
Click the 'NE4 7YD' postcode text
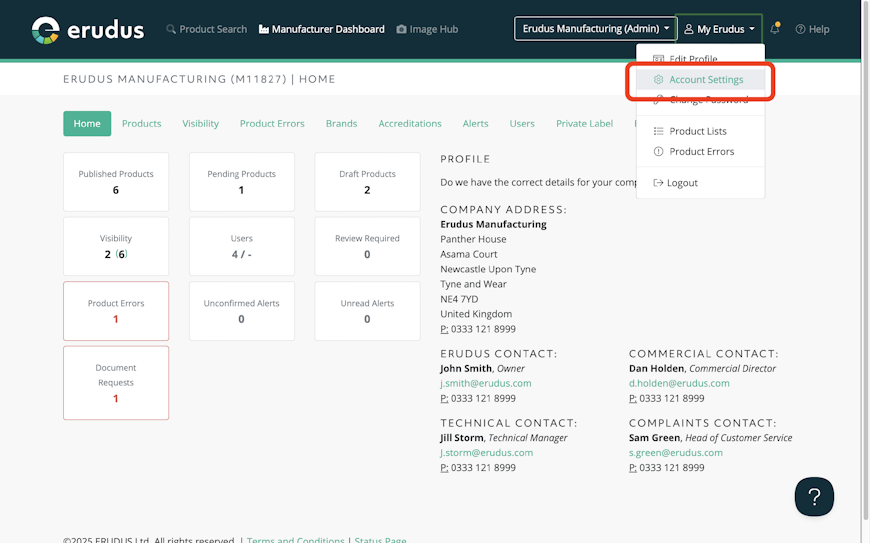coord(459,299)
